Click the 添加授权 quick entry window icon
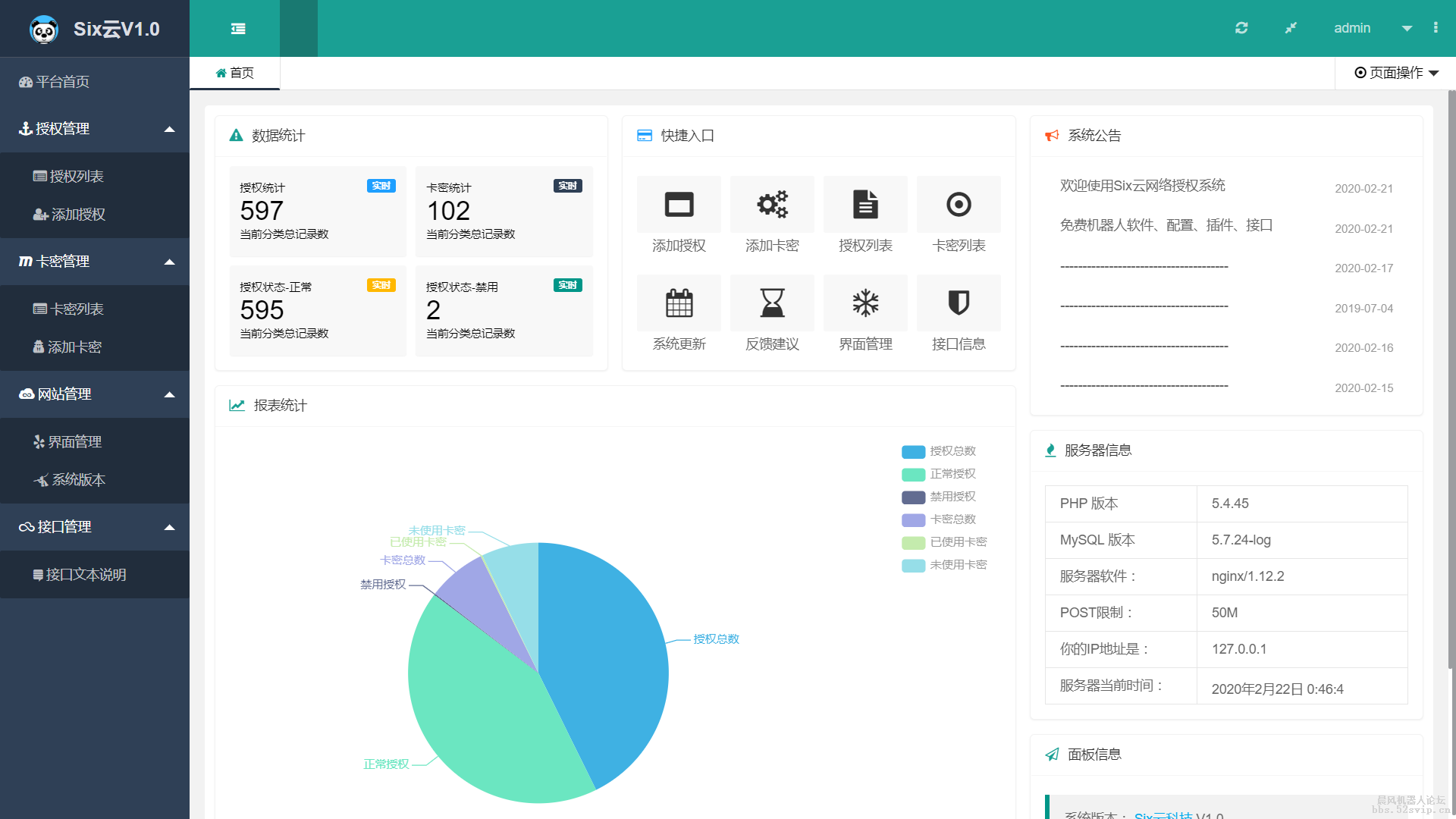The height and width of the screenshot is (819, 1456). point(679,205)
